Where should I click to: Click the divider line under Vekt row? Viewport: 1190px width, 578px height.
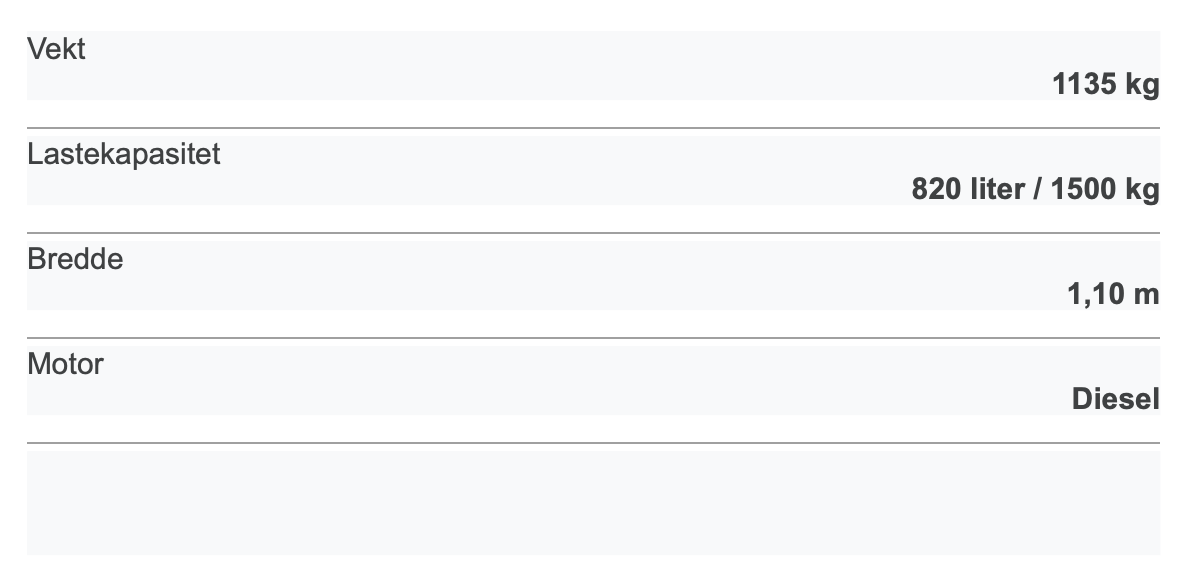(x=593, y=128)
